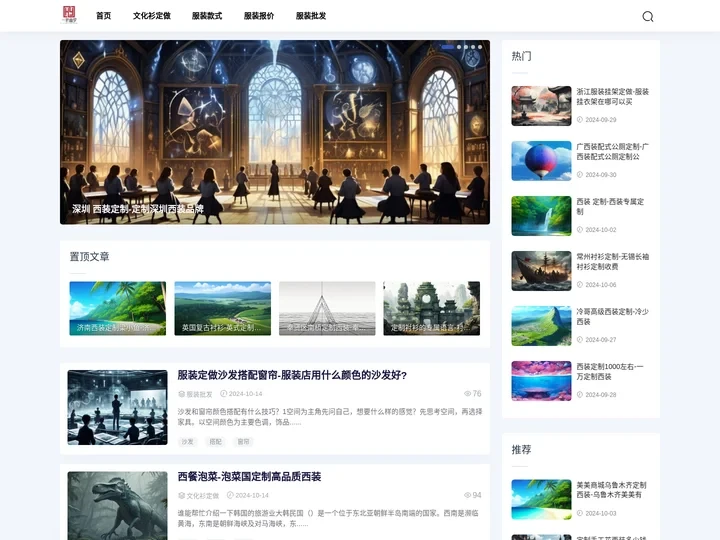The width and height of the screenshot is (720, 540).
Task: Click clock icon next to 2024-09-27 in sidebar
Action: click(x=579, y=340)
